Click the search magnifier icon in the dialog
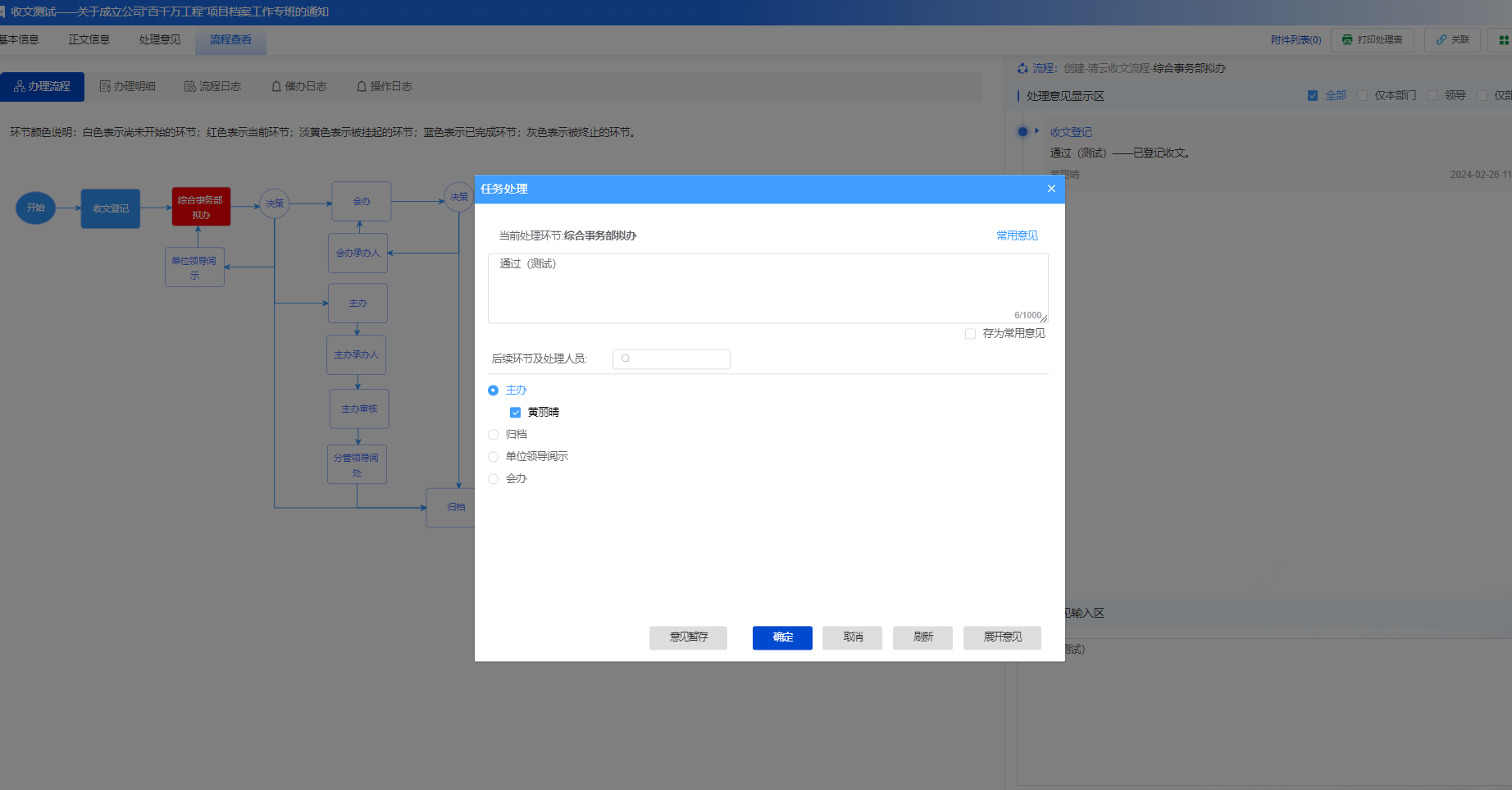 click(x=626, y=358)
